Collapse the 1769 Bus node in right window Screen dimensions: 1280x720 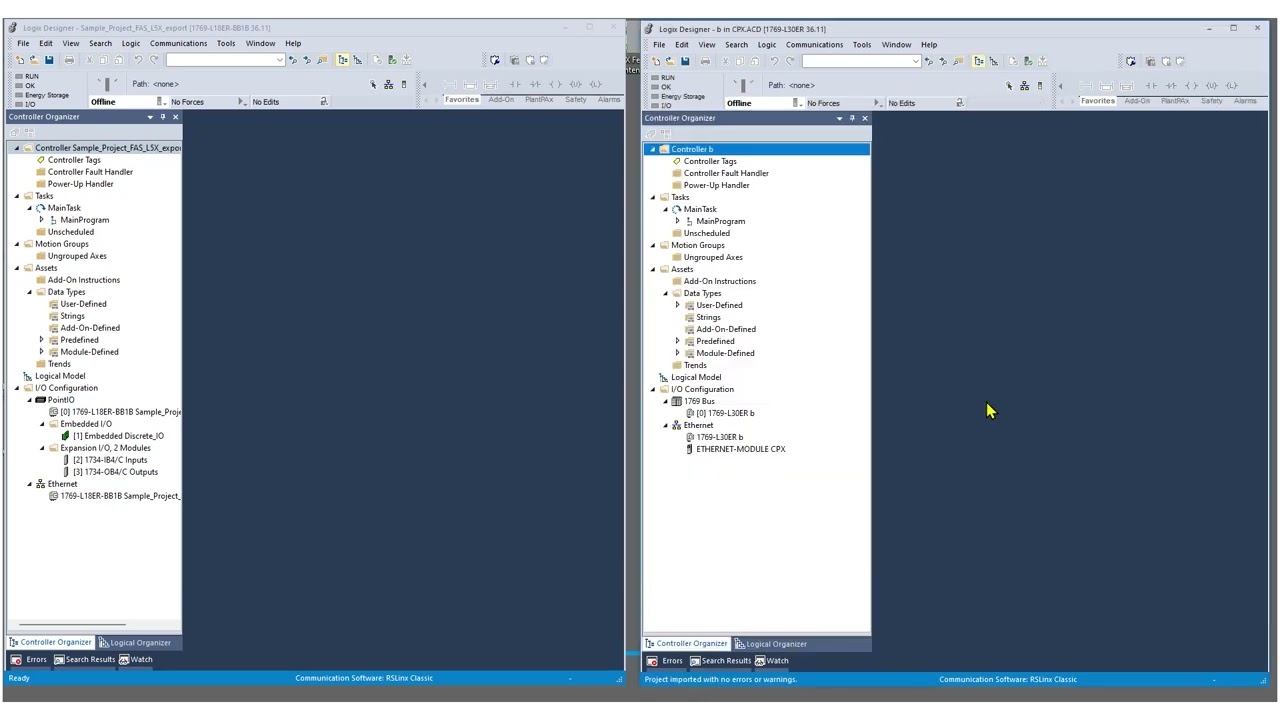click(665, 401)
